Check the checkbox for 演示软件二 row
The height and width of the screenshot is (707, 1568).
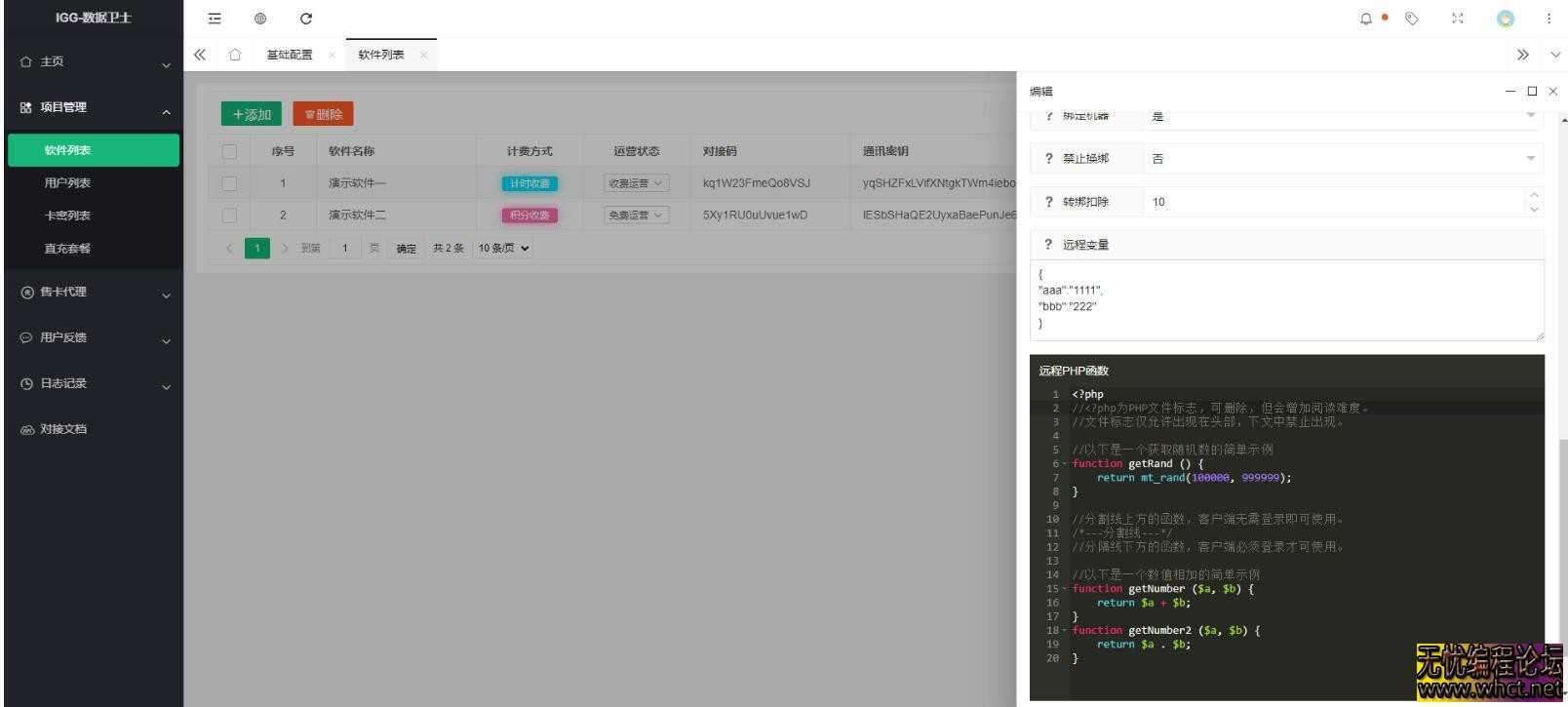[x=229, y=215]
